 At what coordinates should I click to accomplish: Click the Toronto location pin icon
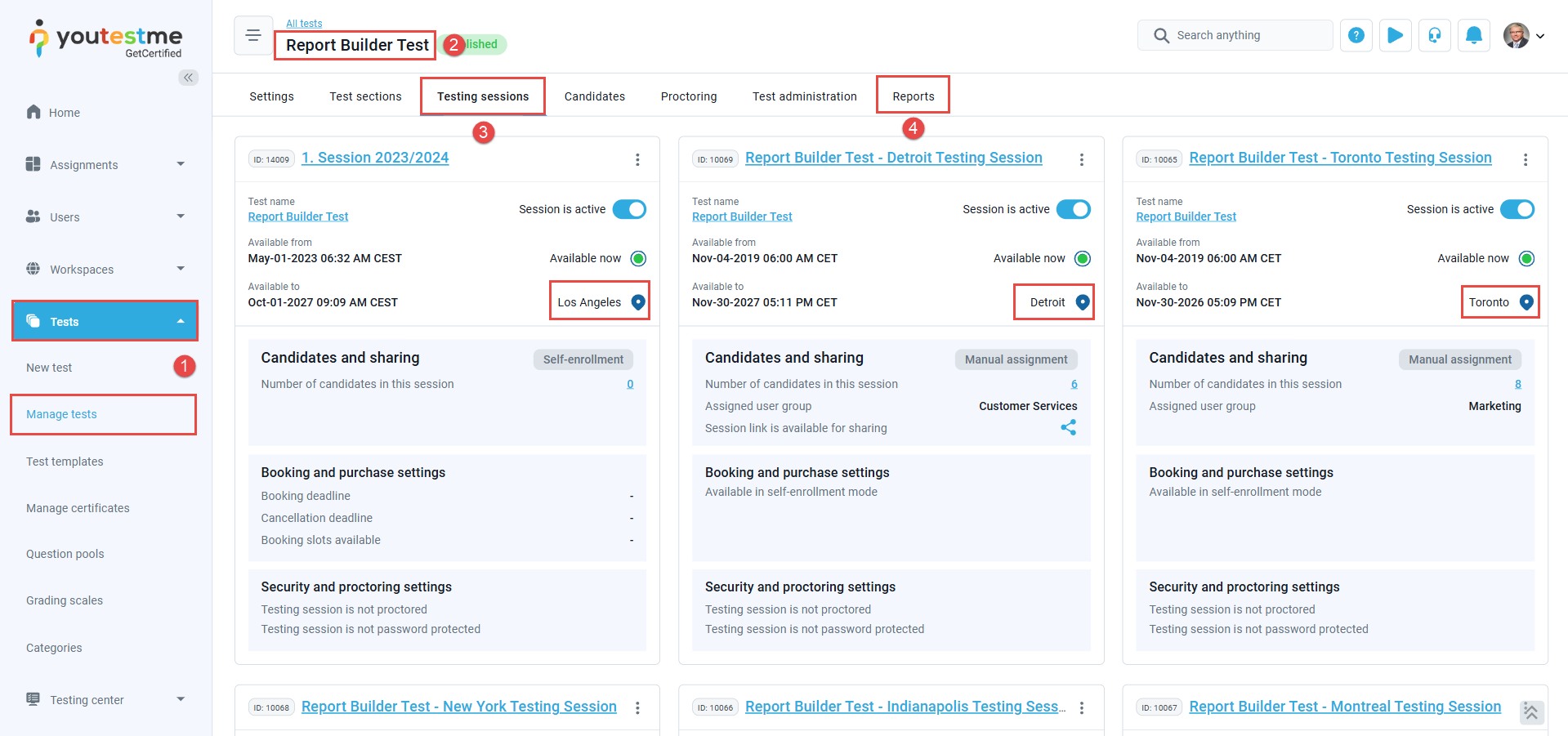[x=1526, y=302]
